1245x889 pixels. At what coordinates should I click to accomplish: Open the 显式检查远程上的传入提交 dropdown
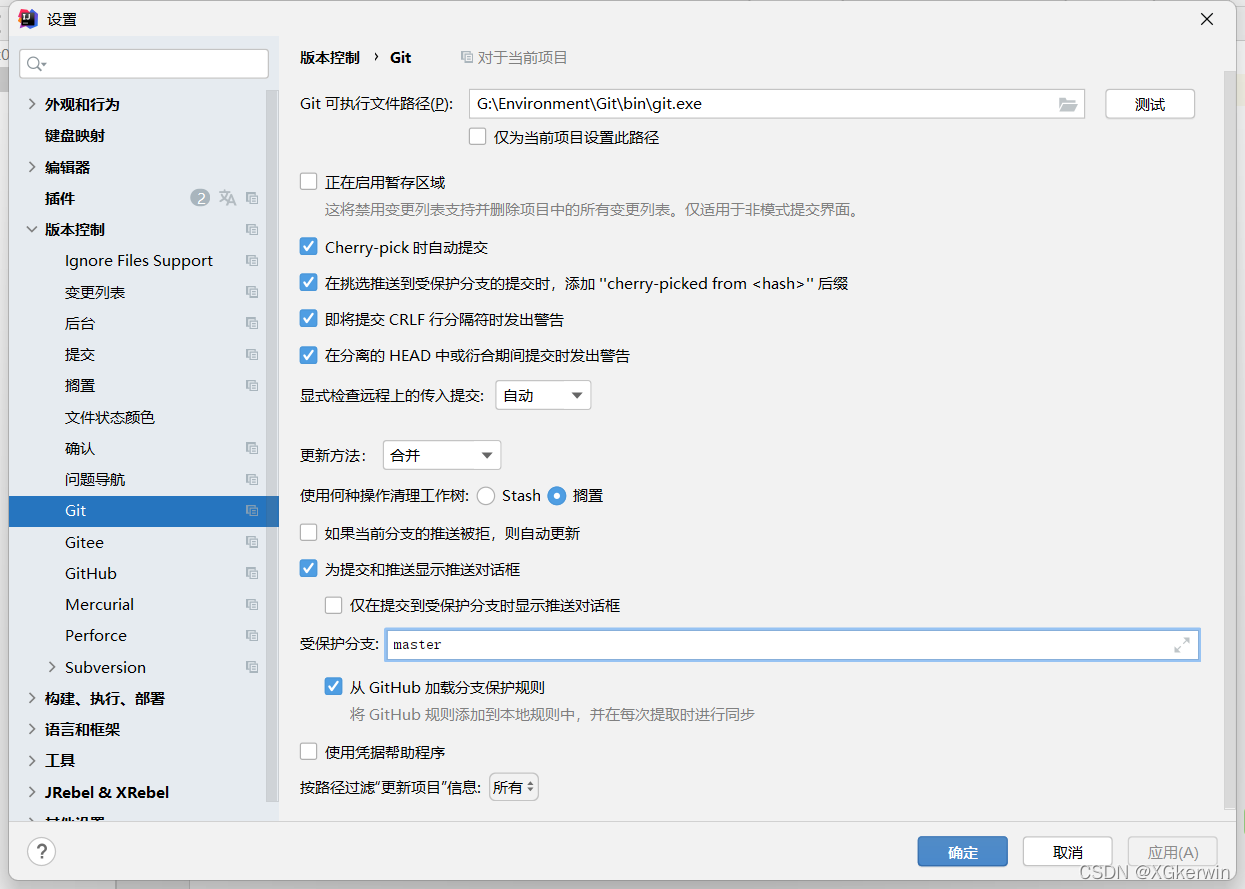pyautogui.click(x=543, y=395)
